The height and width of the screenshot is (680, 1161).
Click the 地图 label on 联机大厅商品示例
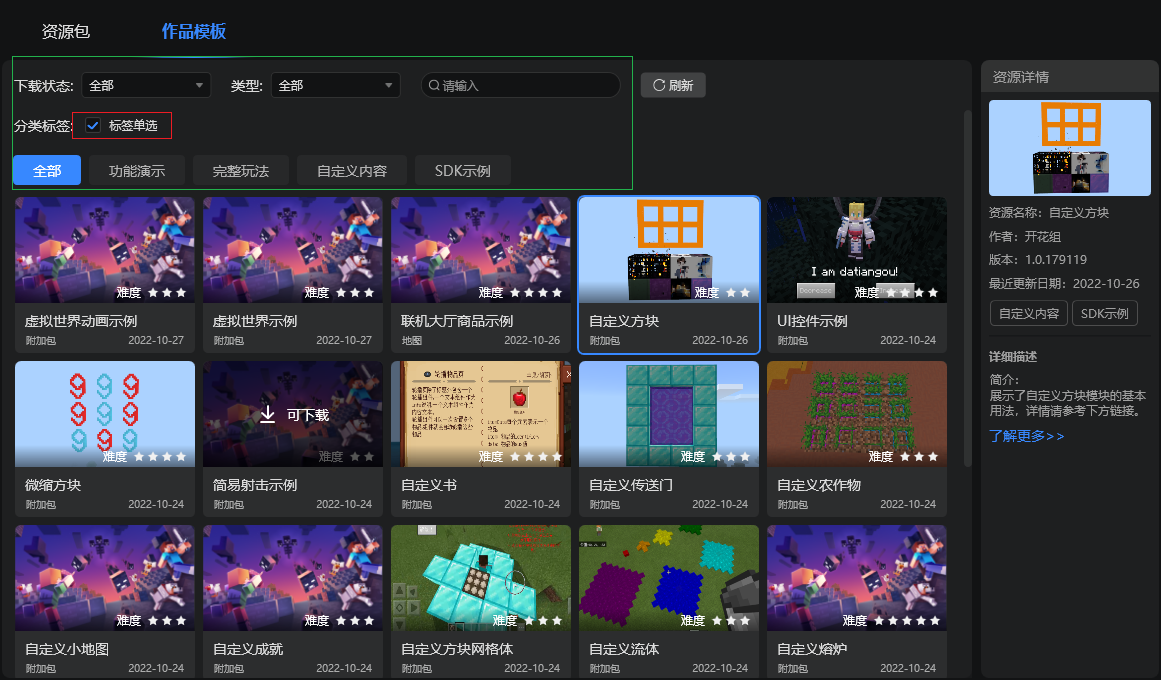pyautogui.click(x=412, y=341)
